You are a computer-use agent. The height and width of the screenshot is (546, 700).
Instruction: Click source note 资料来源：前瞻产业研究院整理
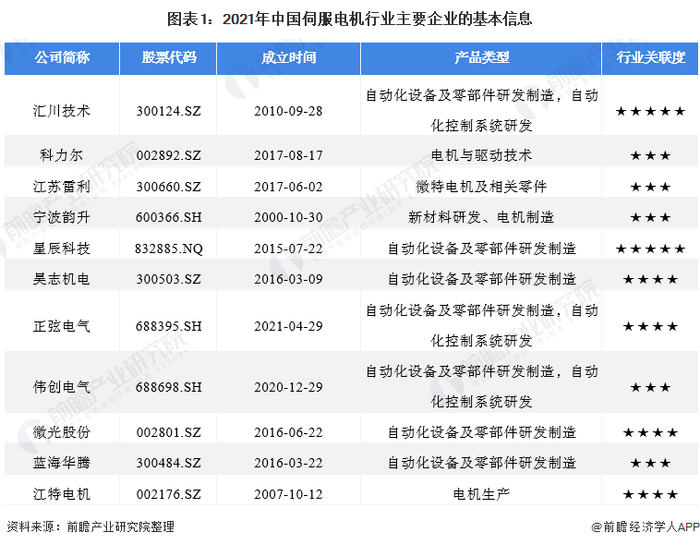pos(91,527)
